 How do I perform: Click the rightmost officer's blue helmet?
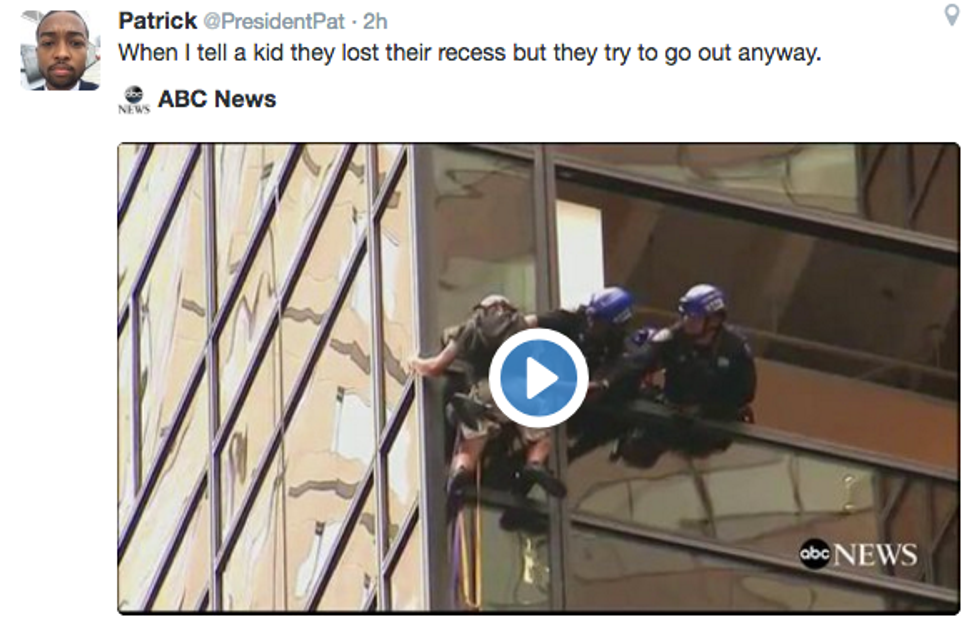click(702, 301)
